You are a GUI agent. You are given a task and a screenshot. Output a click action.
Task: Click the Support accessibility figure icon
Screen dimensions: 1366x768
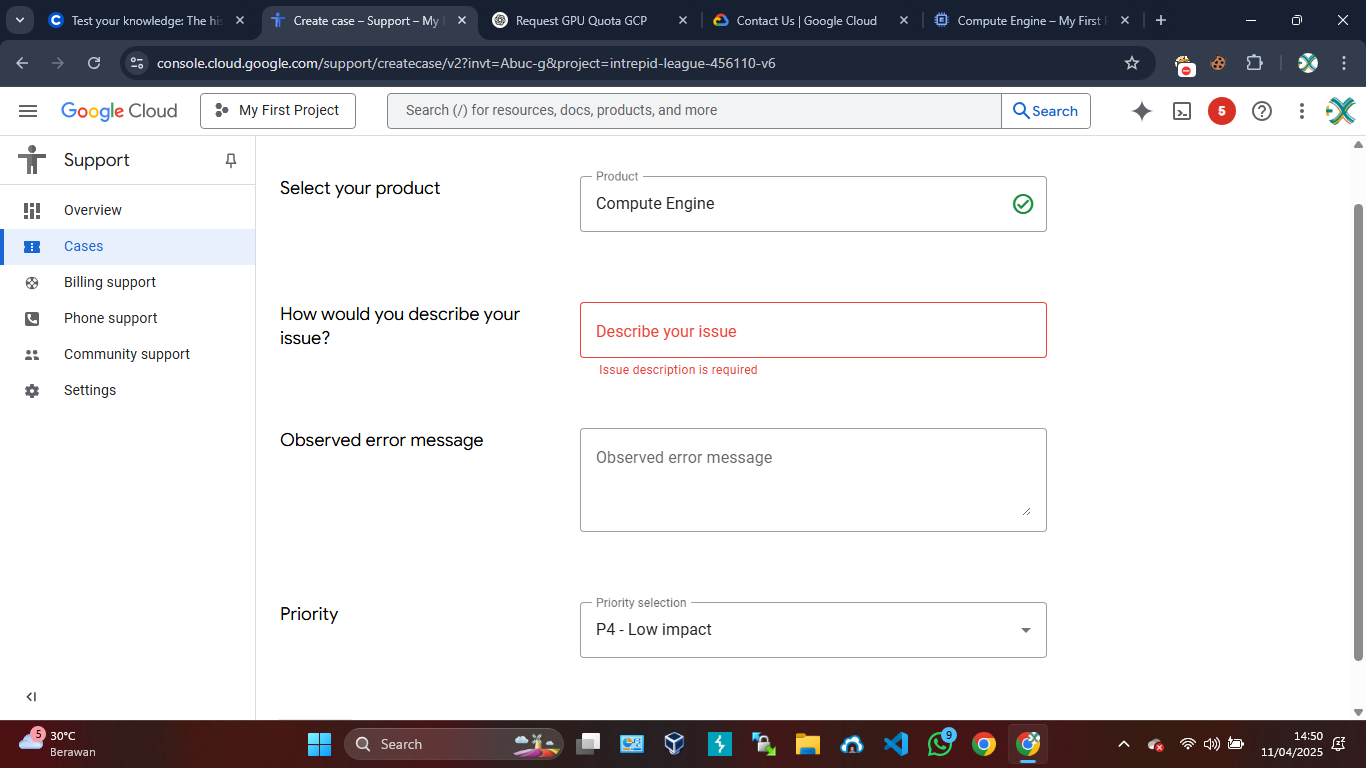[x=32, y=160]
